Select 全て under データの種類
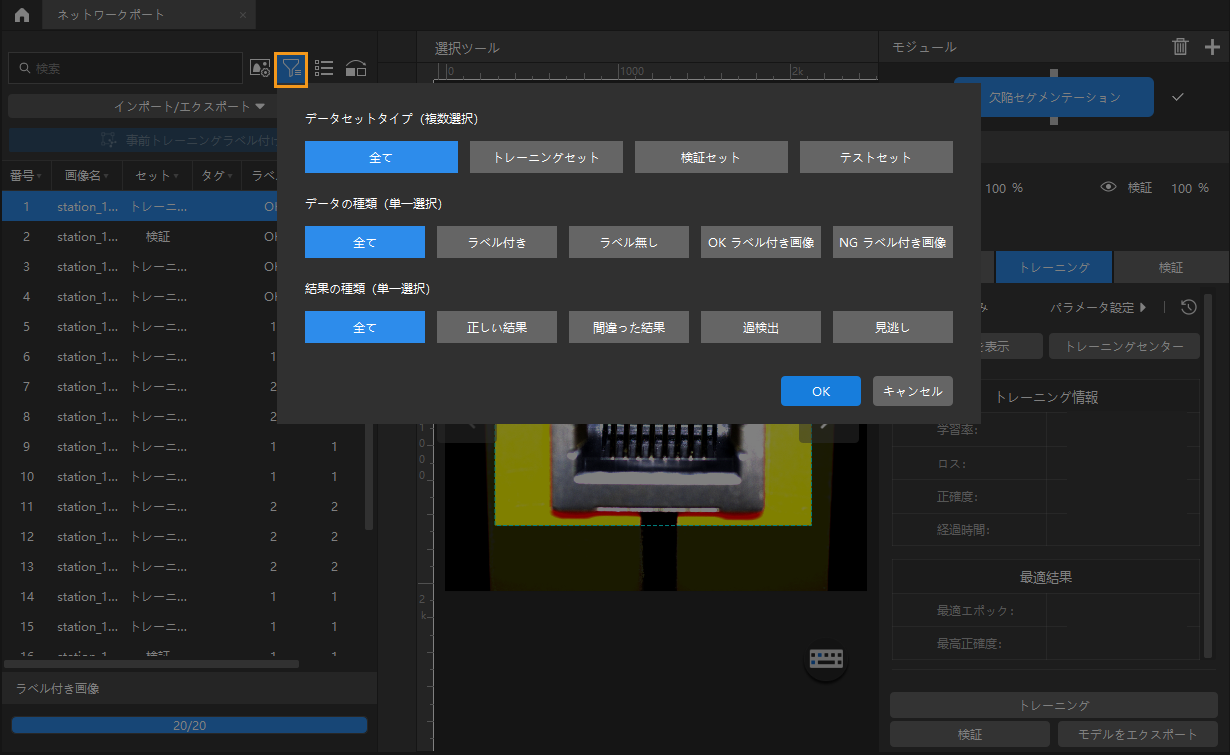1230x755 pixels. coord(365,242)
